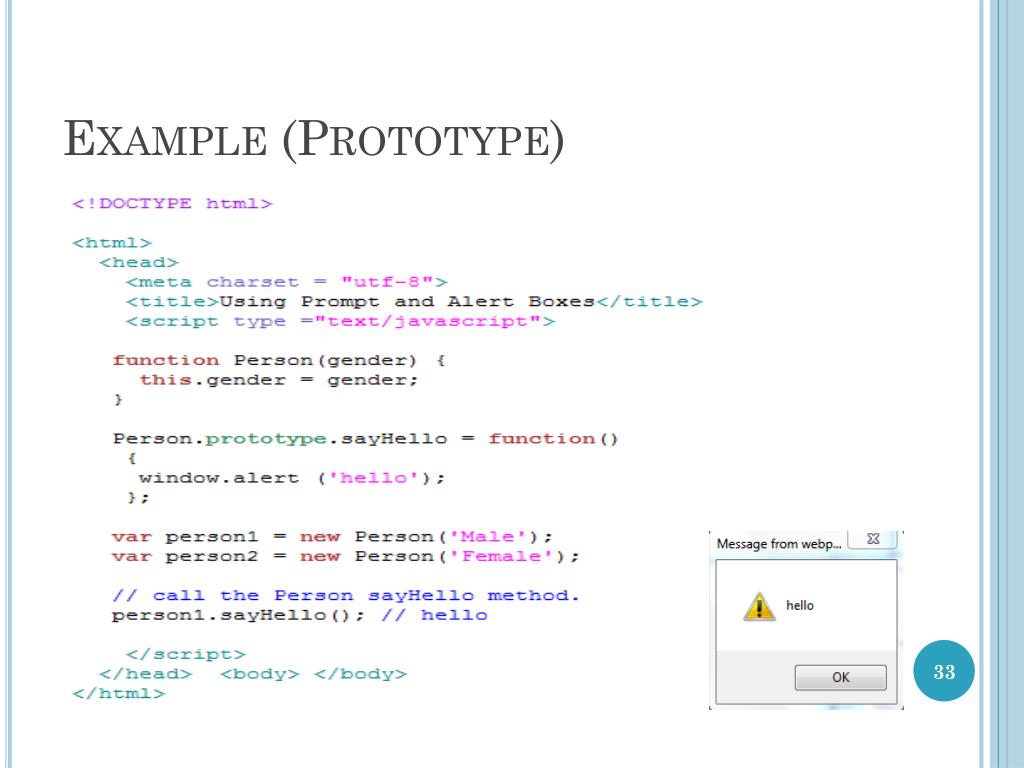Click the 'Message from webp...' dialog title

778,544
